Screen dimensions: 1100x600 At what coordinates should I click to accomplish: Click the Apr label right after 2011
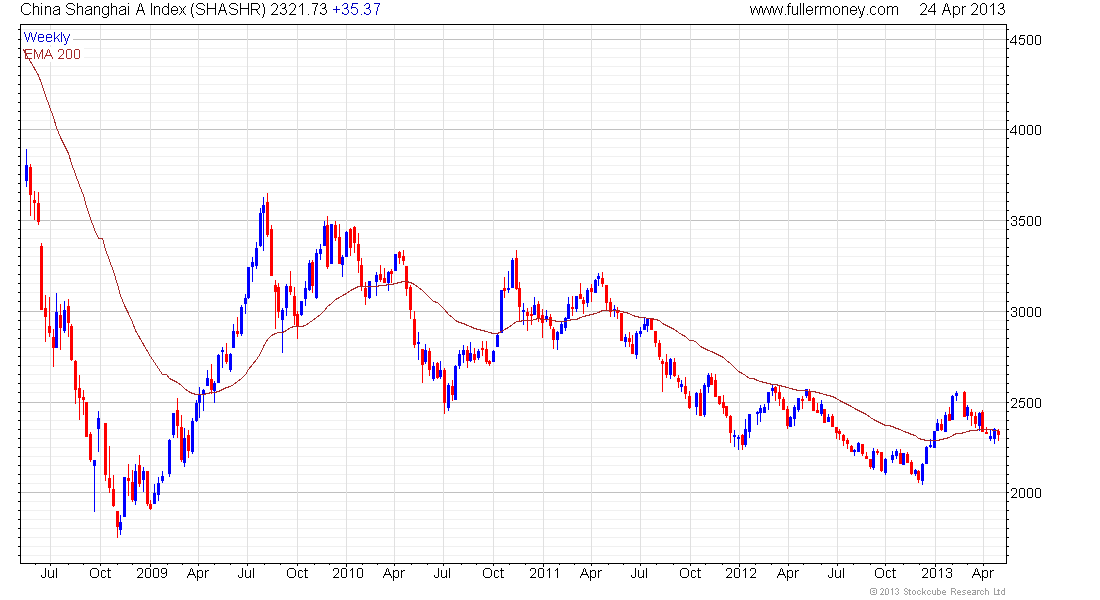(591, 573)
